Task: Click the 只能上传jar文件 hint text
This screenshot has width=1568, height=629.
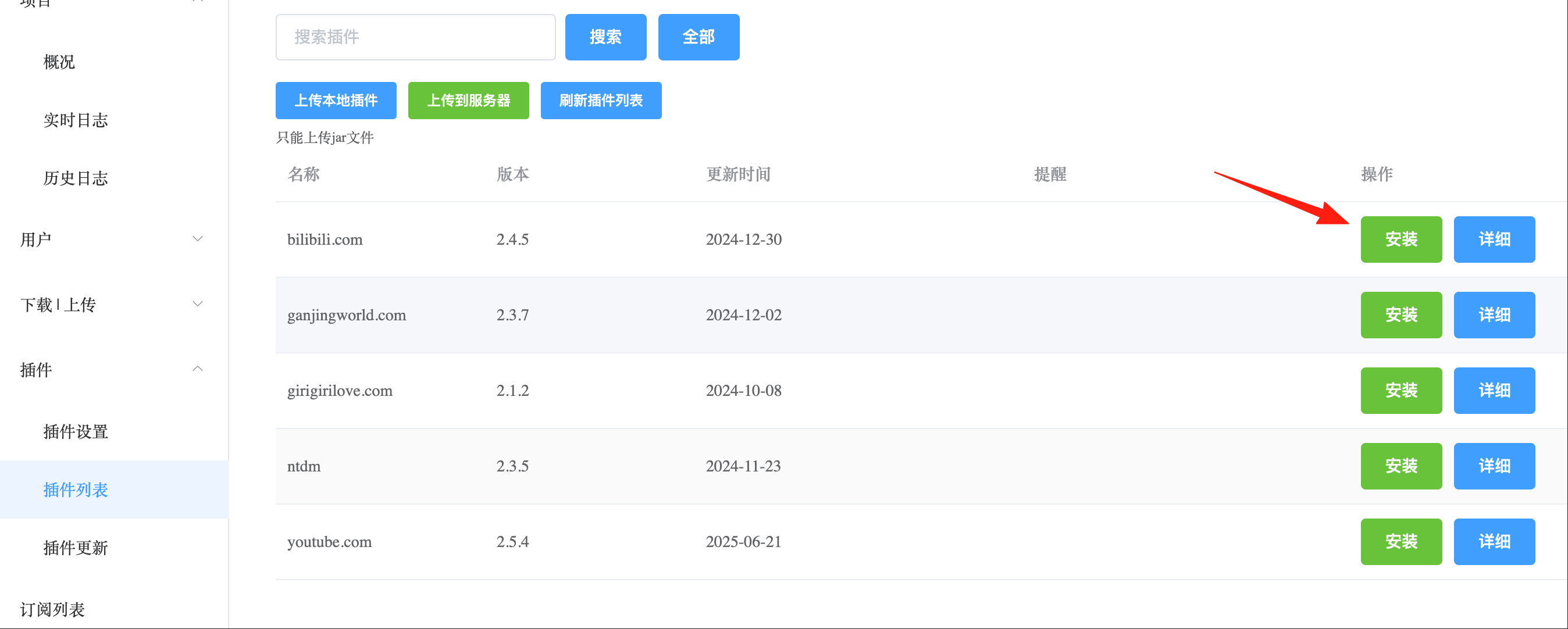Action: (x=325, y=137)
